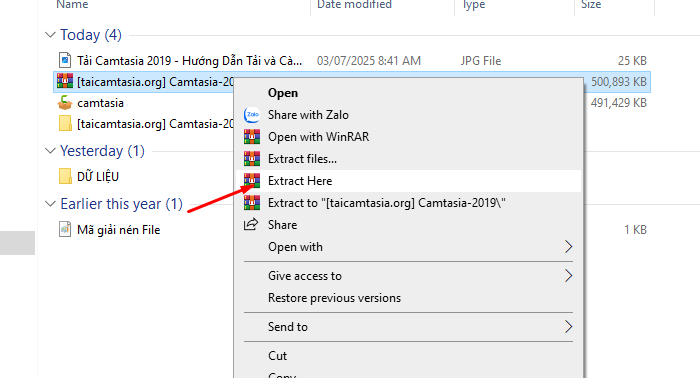
Task: Click the Mã giải nén File icon
Action: pos(65,229)
